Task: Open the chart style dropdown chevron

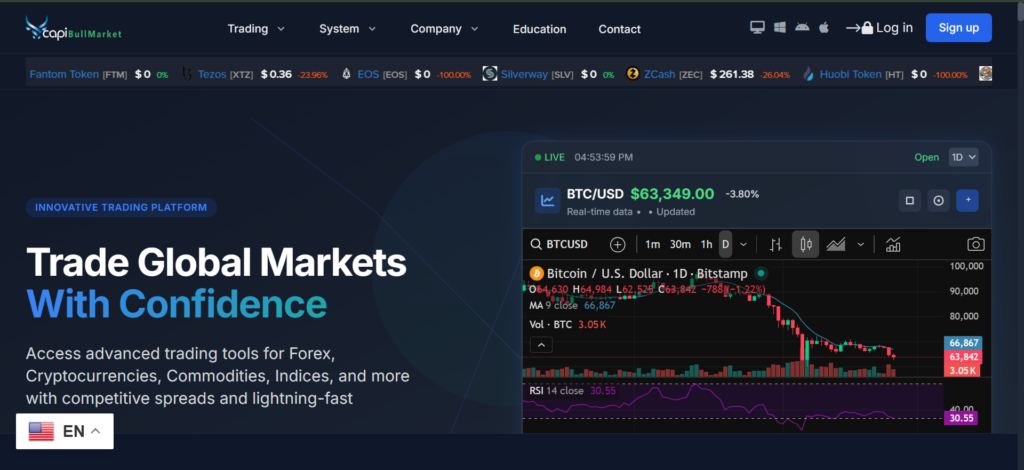Action: click(x=861, y=245)
